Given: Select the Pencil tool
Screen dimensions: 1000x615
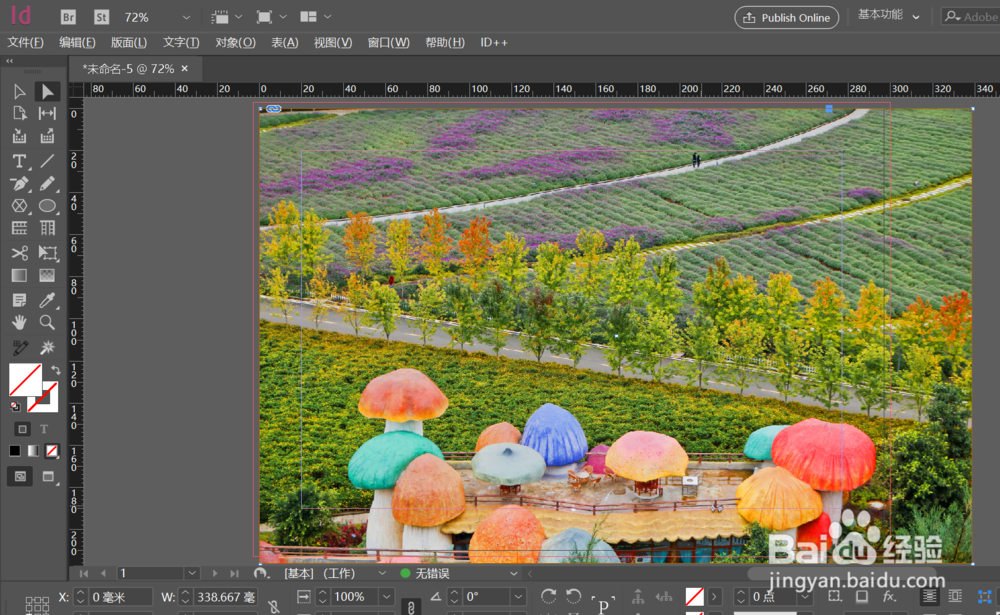Looking at the screenshot, I should point(47,184).
